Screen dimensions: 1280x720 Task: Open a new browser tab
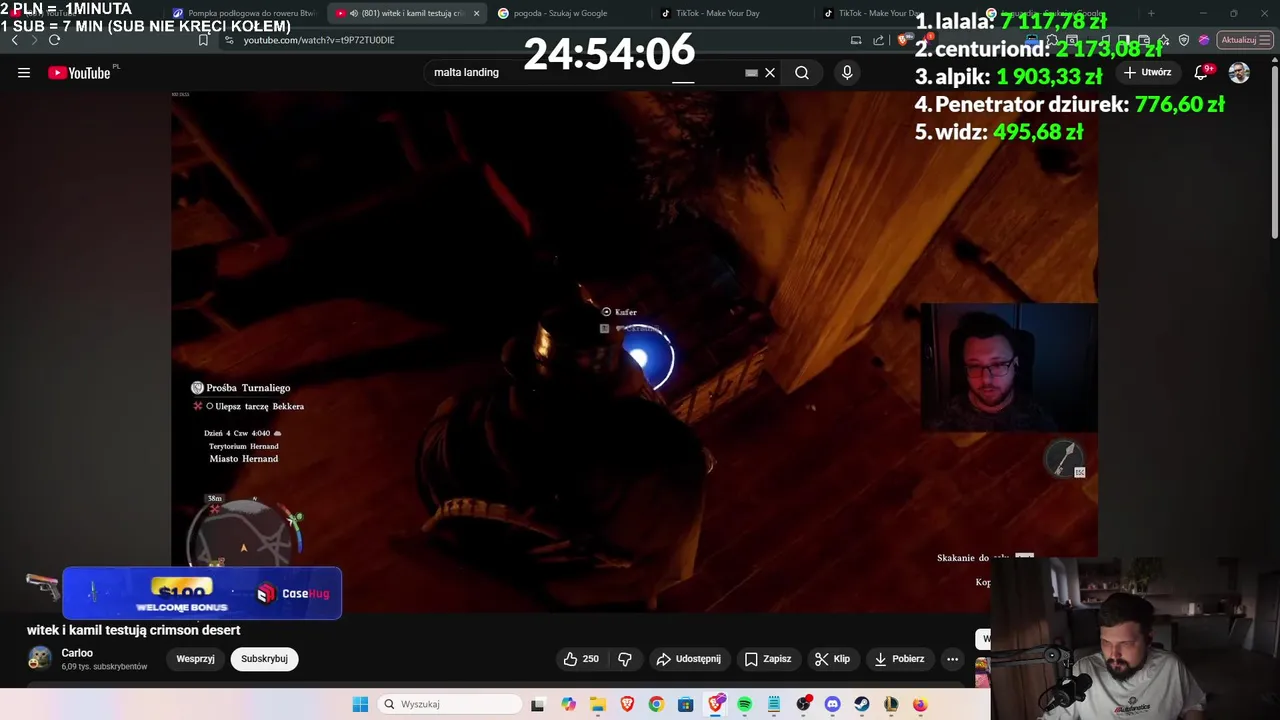[x=1151, y=13]
